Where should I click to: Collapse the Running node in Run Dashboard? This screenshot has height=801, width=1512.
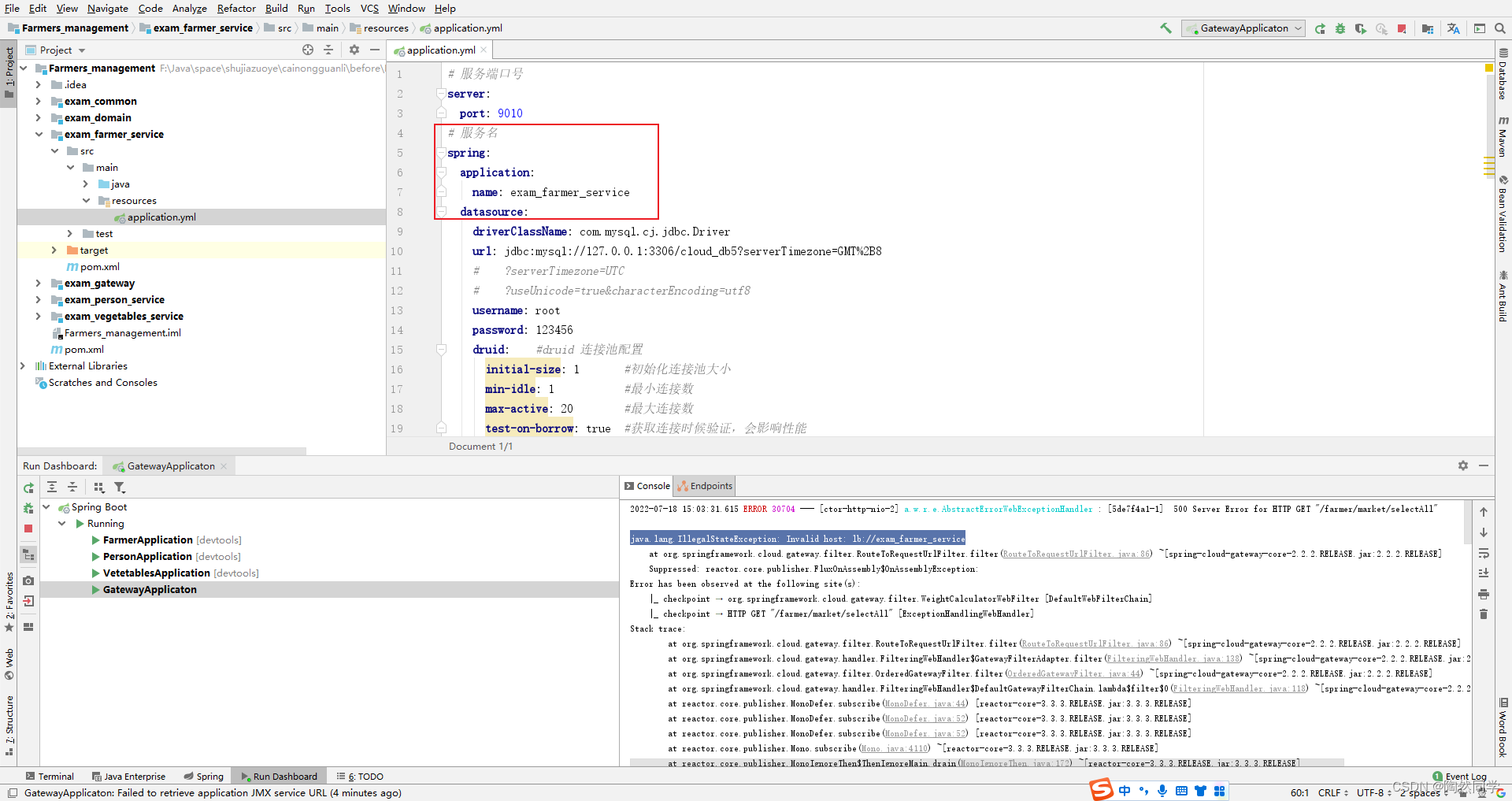(x=61, y=523)
